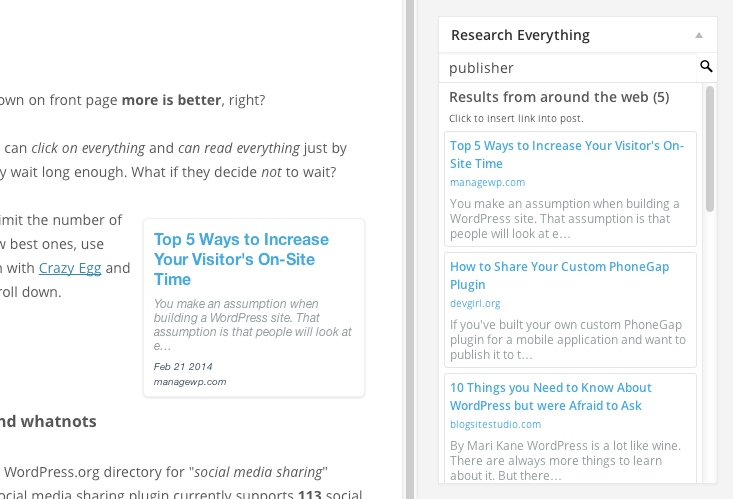Viewport: 733px width, 499px height.
Task: Click the search magnifier icon
Action: click(x=706, y=67)
